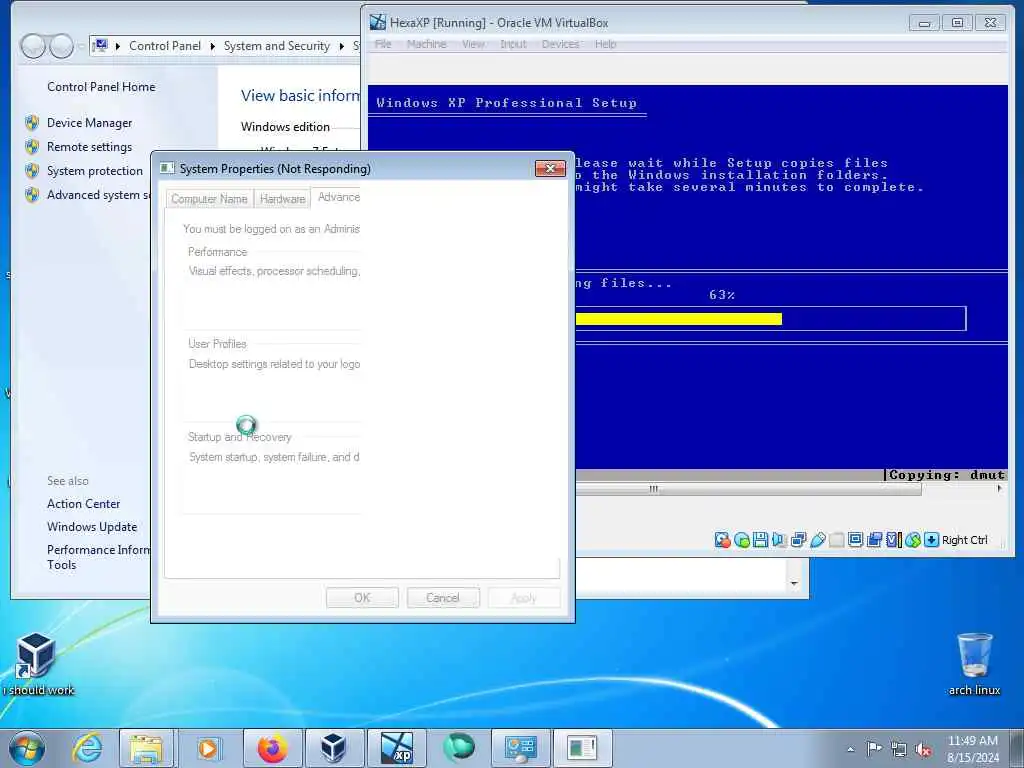Click the Control Panel back navigation button
This screenshot has width=1024, height=768.
point(33,46)
